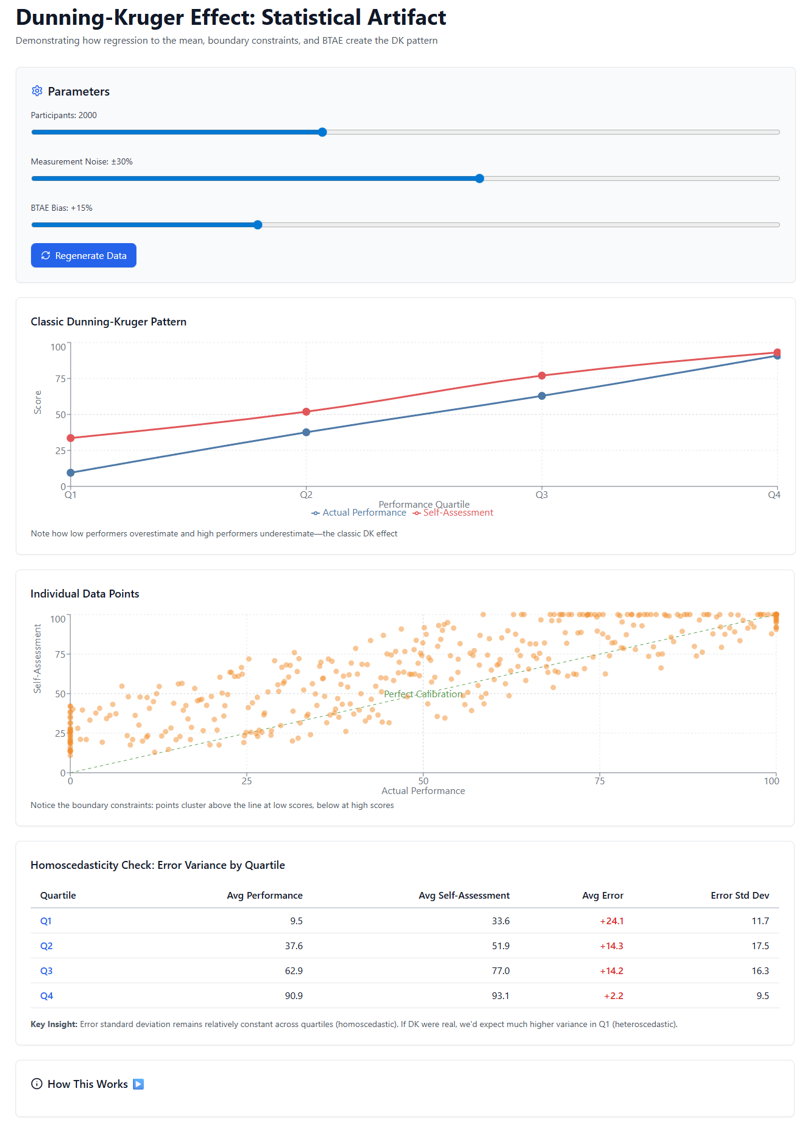Viewport: 802px width, 1123px height.
Task: Click the Perfect Calibration label on scatter plot
Action: [423, 694]
